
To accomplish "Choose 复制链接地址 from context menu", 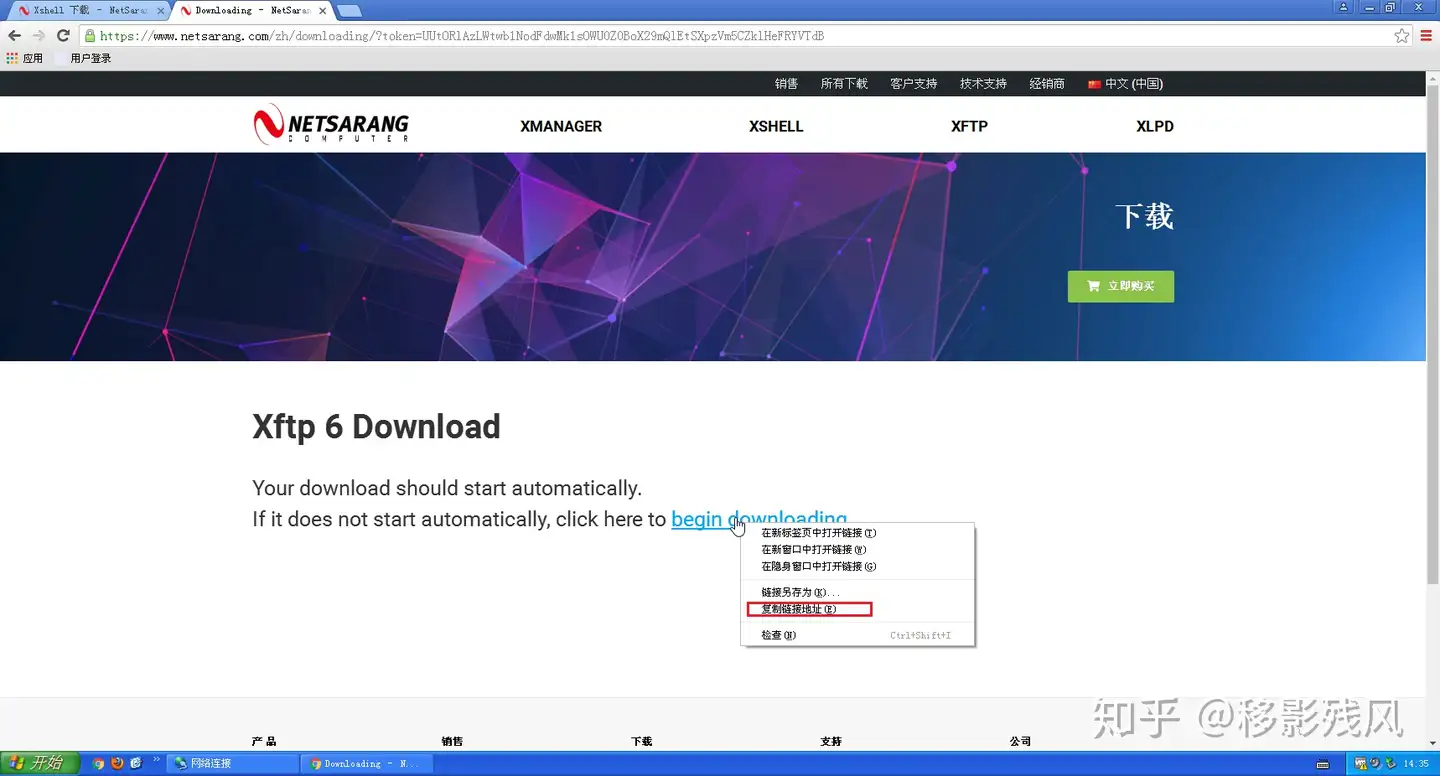I will click(x=858, y=609).
